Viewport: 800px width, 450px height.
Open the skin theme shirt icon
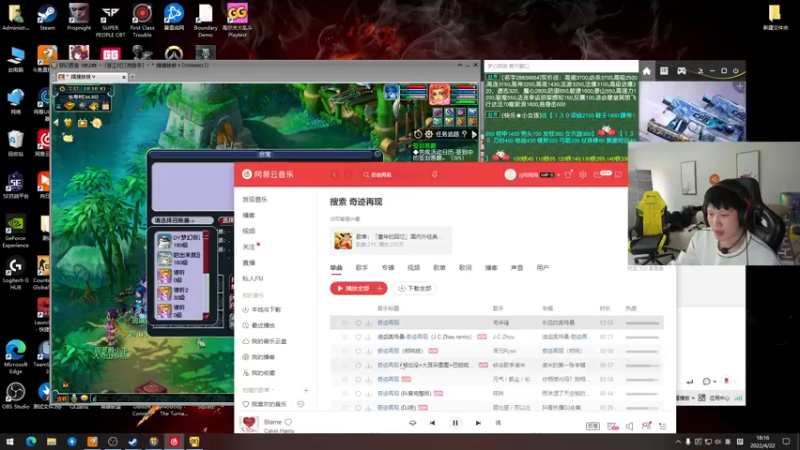[x=568, y=174]
